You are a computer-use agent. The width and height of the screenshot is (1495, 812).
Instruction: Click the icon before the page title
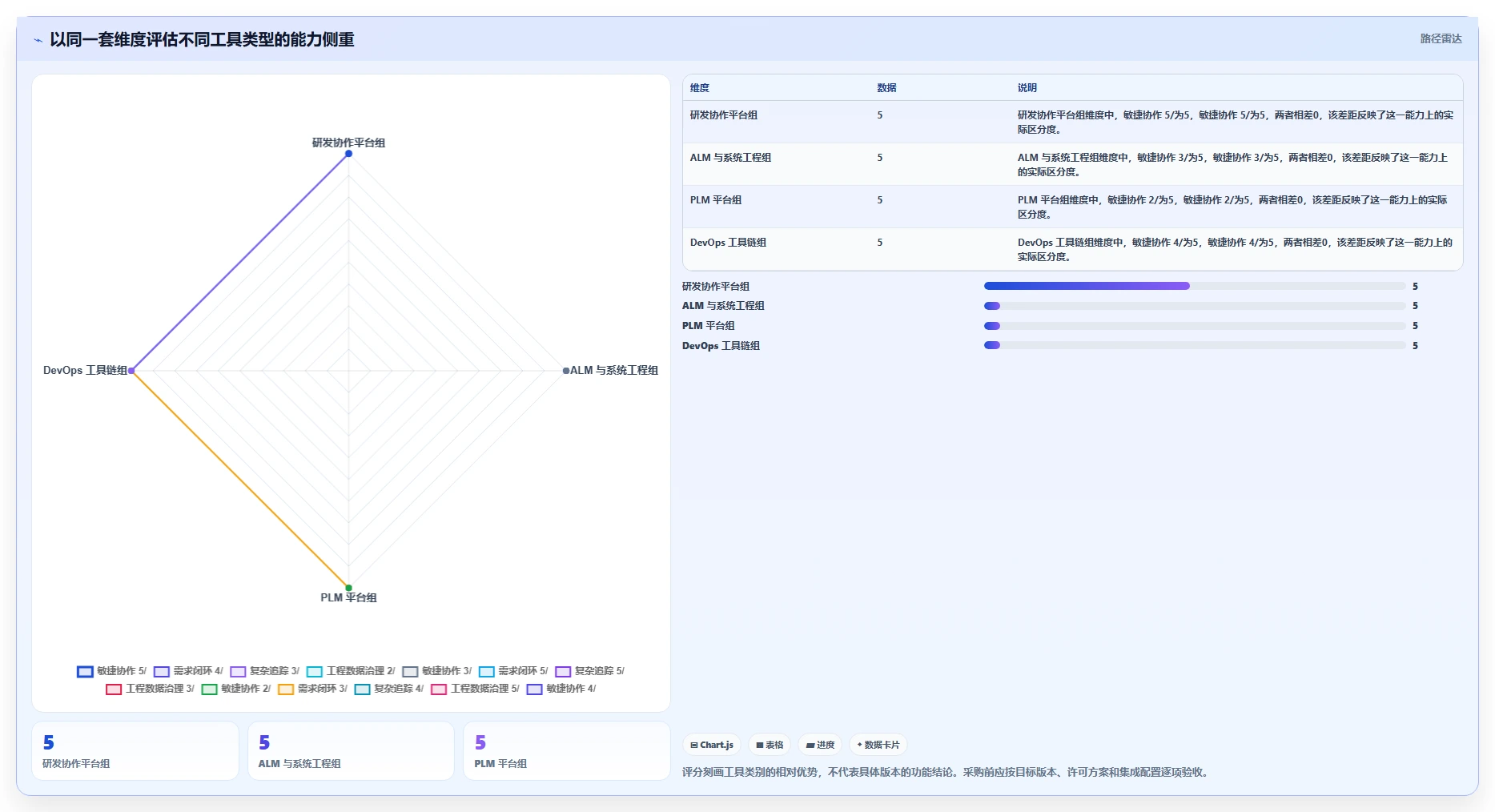(38, 40)
